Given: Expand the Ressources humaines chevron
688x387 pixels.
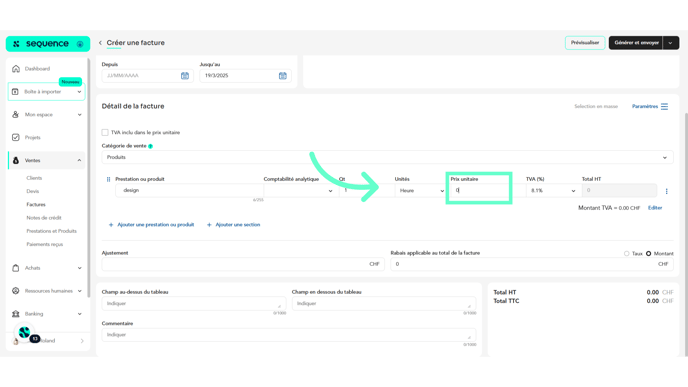Looking at the screenshot, I should coord(79,290).
